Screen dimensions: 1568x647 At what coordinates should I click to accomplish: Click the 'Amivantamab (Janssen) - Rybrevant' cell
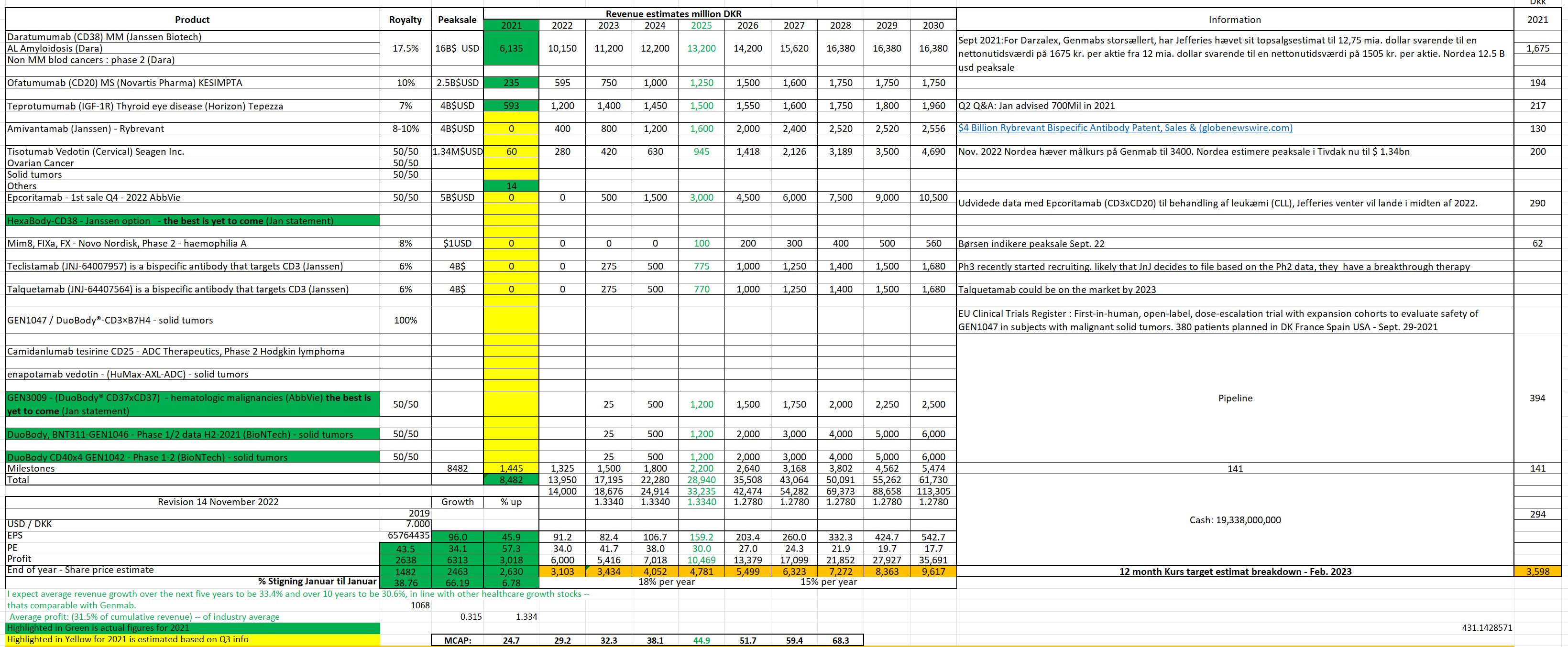192,129
